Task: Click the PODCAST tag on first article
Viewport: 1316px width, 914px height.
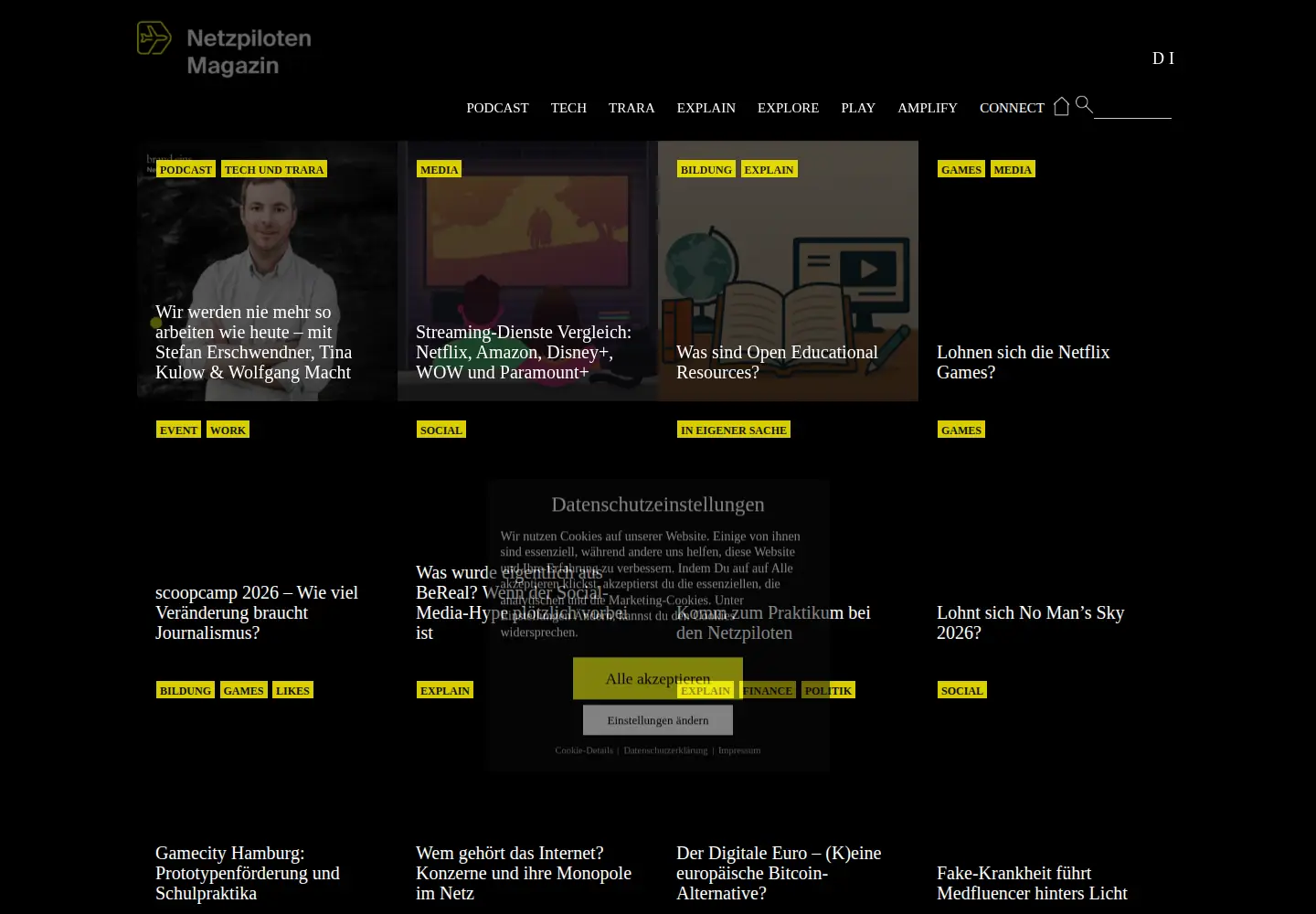Action: [186, 169]
